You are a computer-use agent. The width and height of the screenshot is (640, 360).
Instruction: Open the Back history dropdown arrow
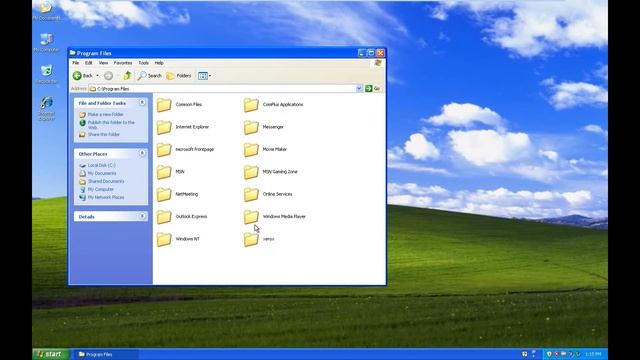click(x=97, y=76)
